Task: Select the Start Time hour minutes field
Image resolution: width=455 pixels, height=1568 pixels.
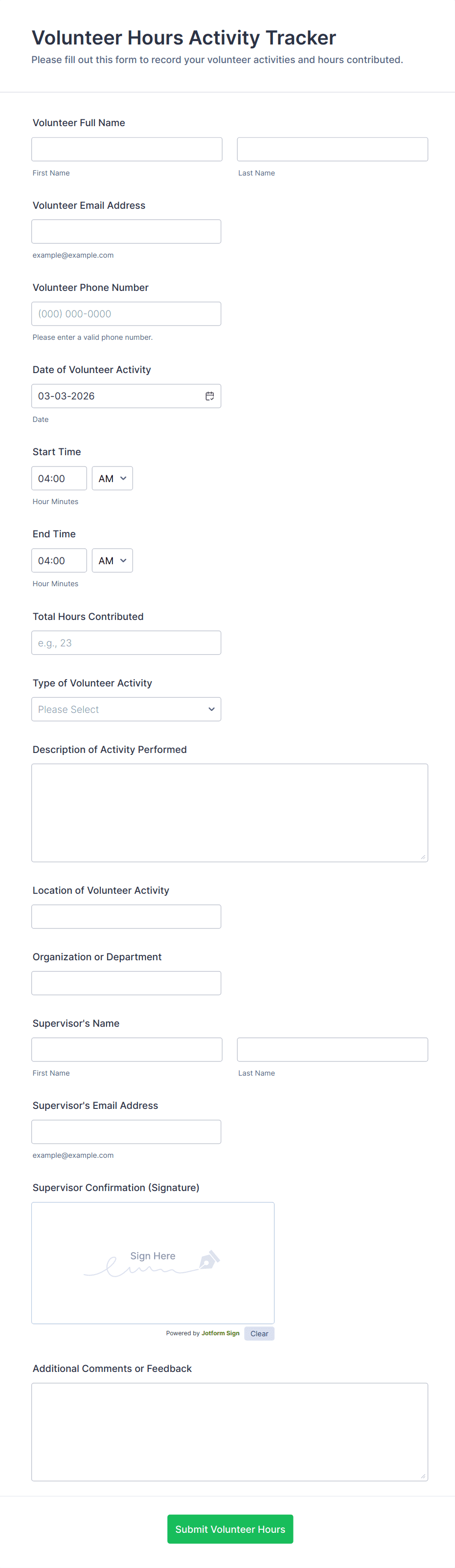Action: (59, 478)
